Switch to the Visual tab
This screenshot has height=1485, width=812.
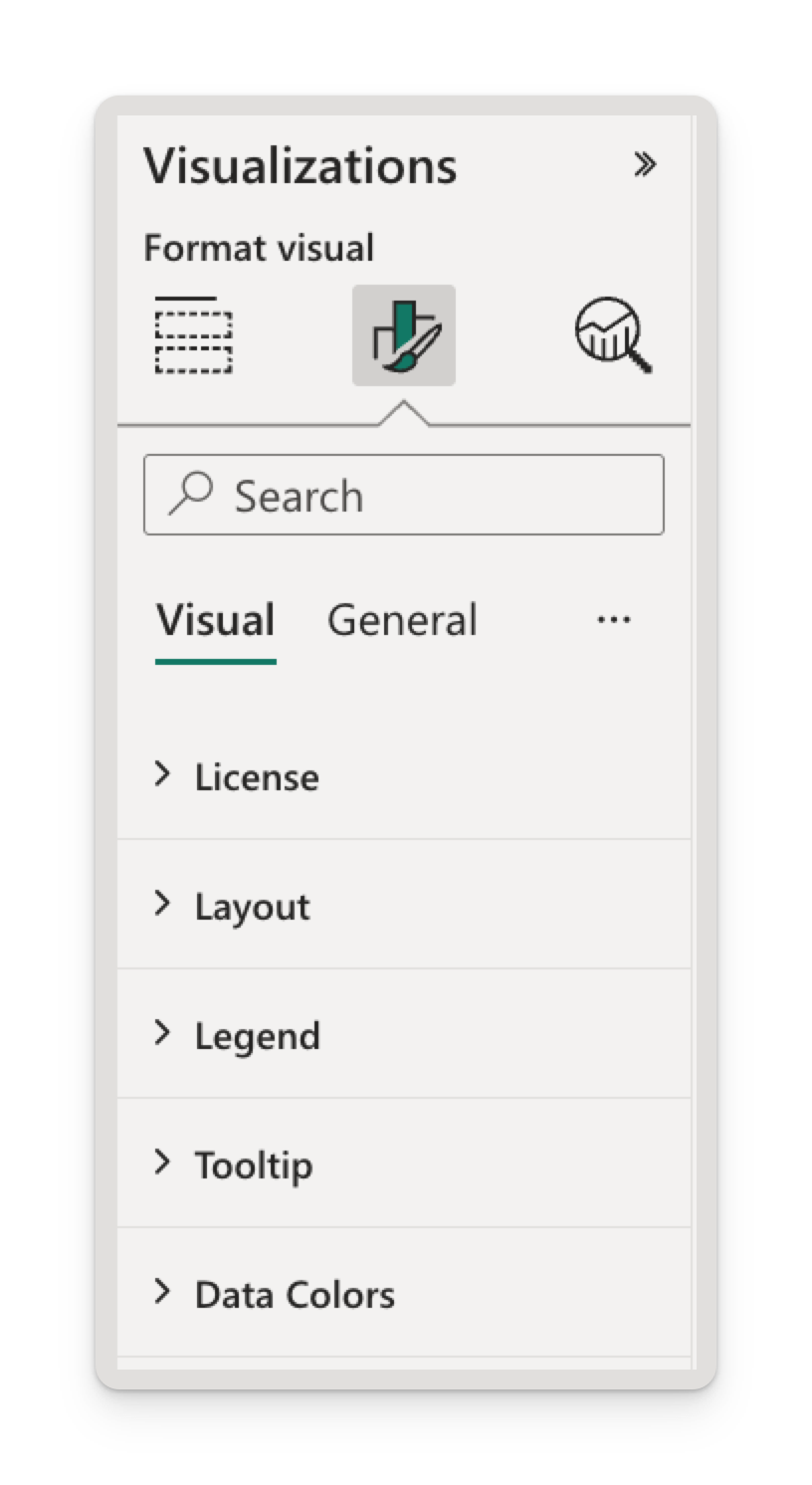point(216,620)
